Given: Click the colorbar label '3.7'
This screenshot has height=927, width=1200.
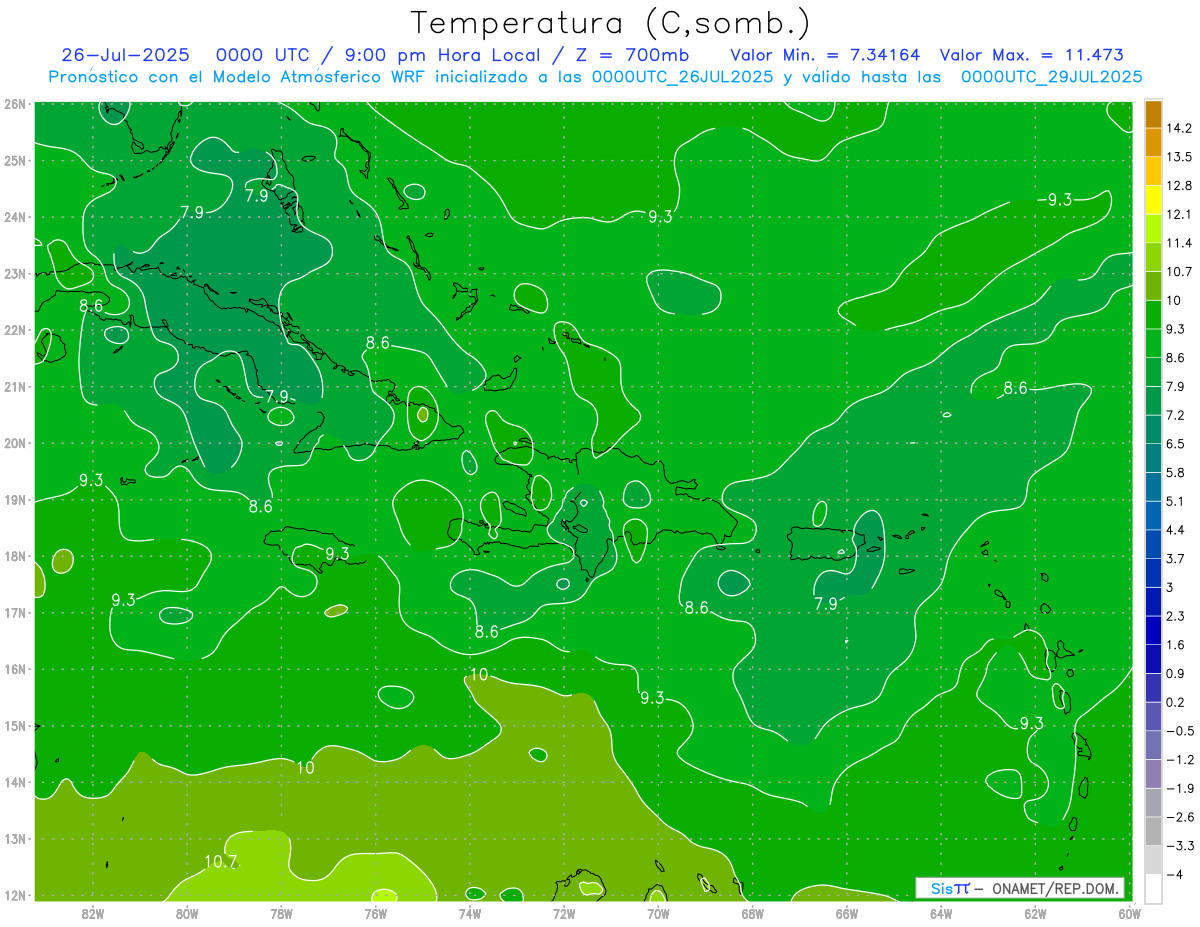Looking at the screenshot, I should click(1175, 558).
